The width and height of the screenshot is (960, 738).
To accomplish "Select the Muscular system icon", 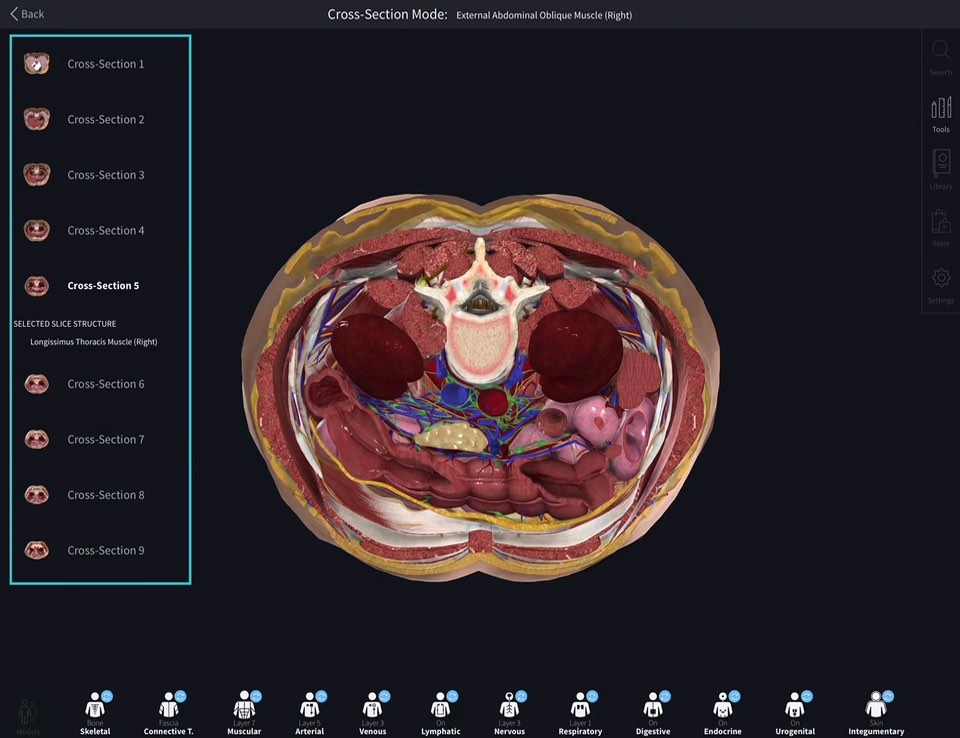I will point(244,706).
